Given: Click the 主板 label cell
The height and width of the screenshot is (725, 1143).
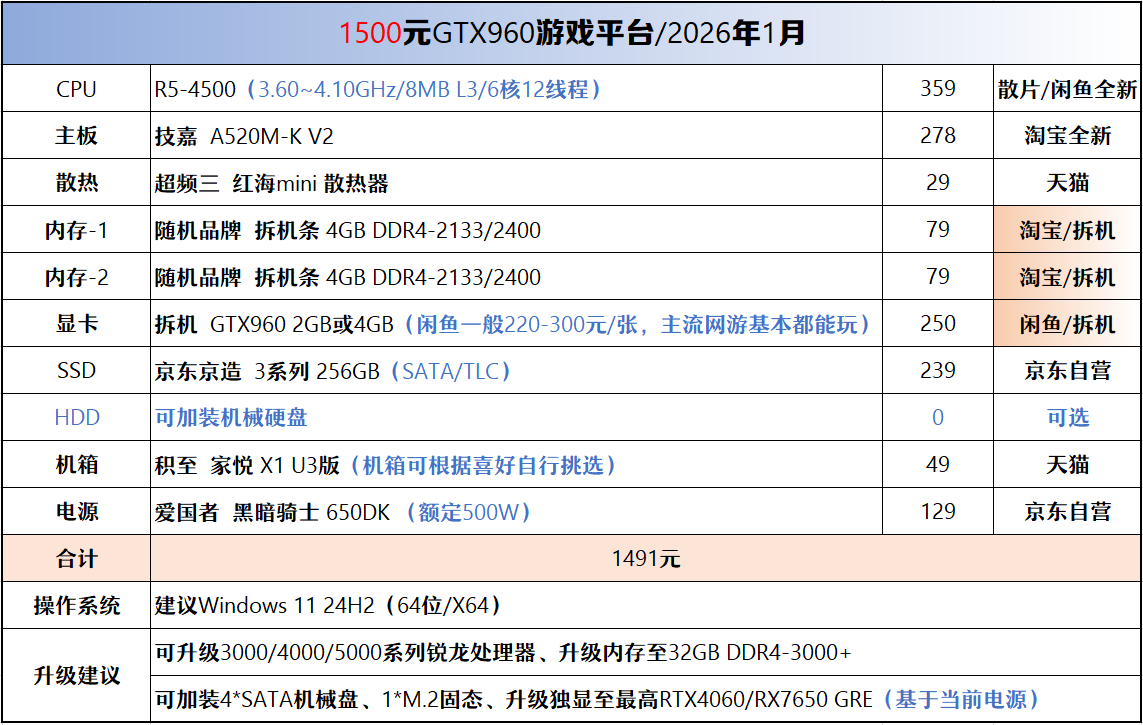Looking at the screenshot, I should 77,136.
